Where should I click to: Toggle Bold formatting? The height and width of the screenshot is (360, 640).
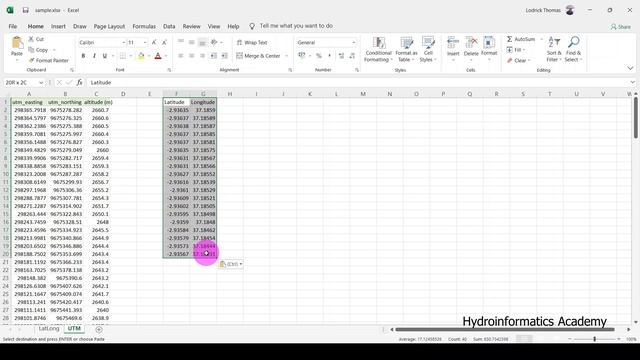tap(83, 56)
